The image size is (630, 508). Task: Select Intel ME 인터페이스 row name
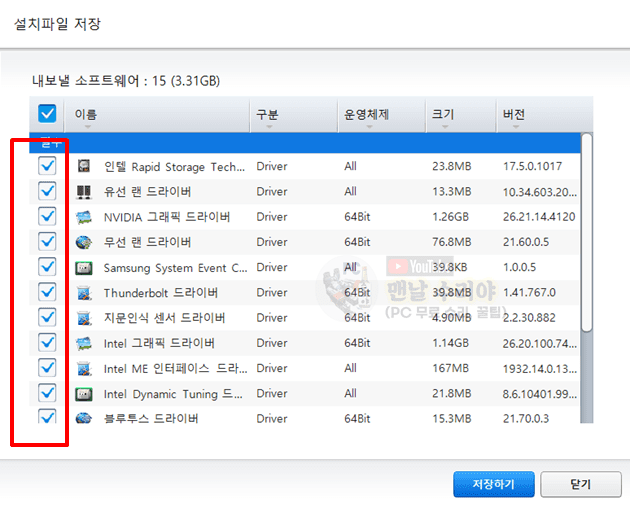[176, 369]
